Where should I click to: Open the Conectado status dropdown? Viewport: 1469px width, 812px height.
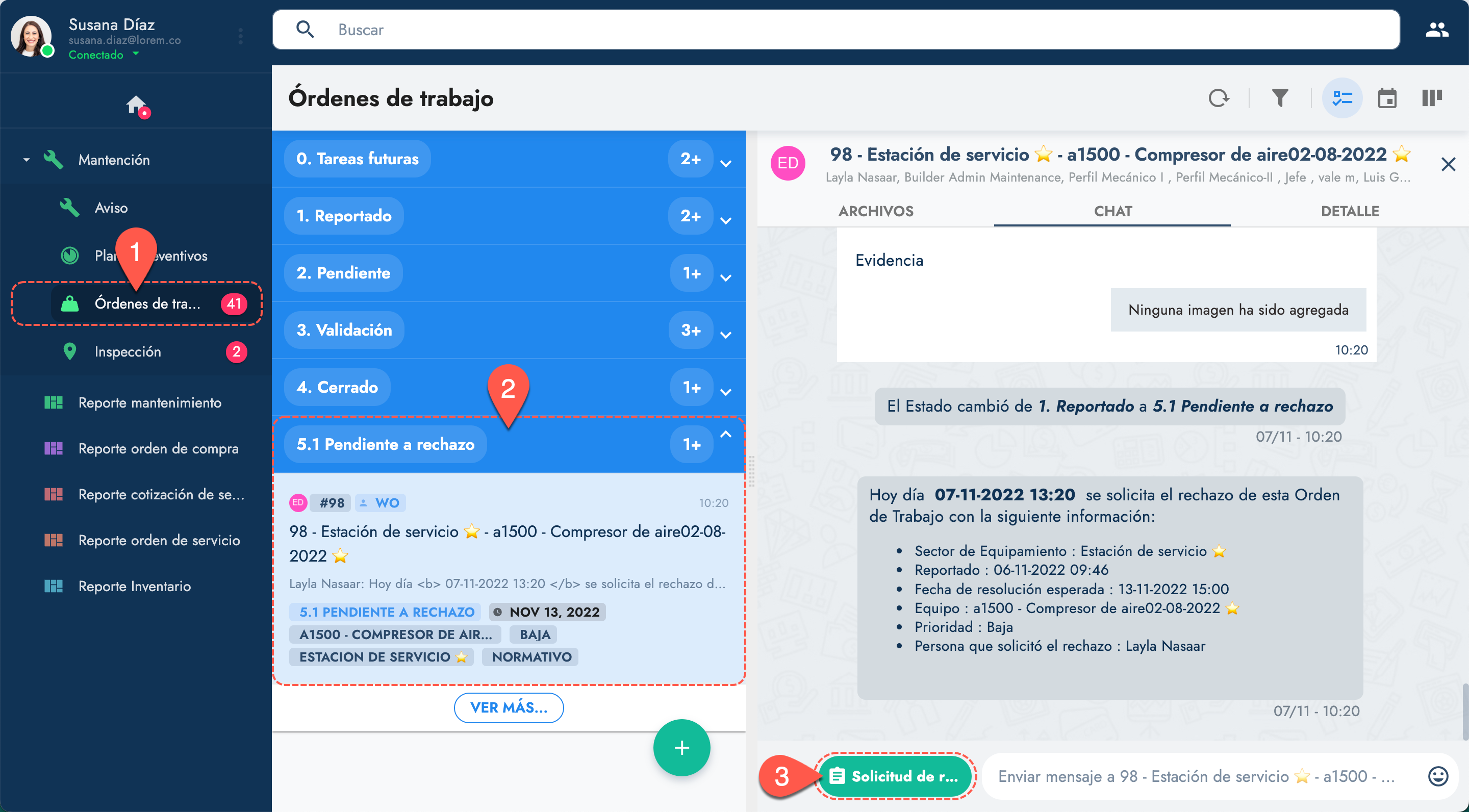pos(104,55)
